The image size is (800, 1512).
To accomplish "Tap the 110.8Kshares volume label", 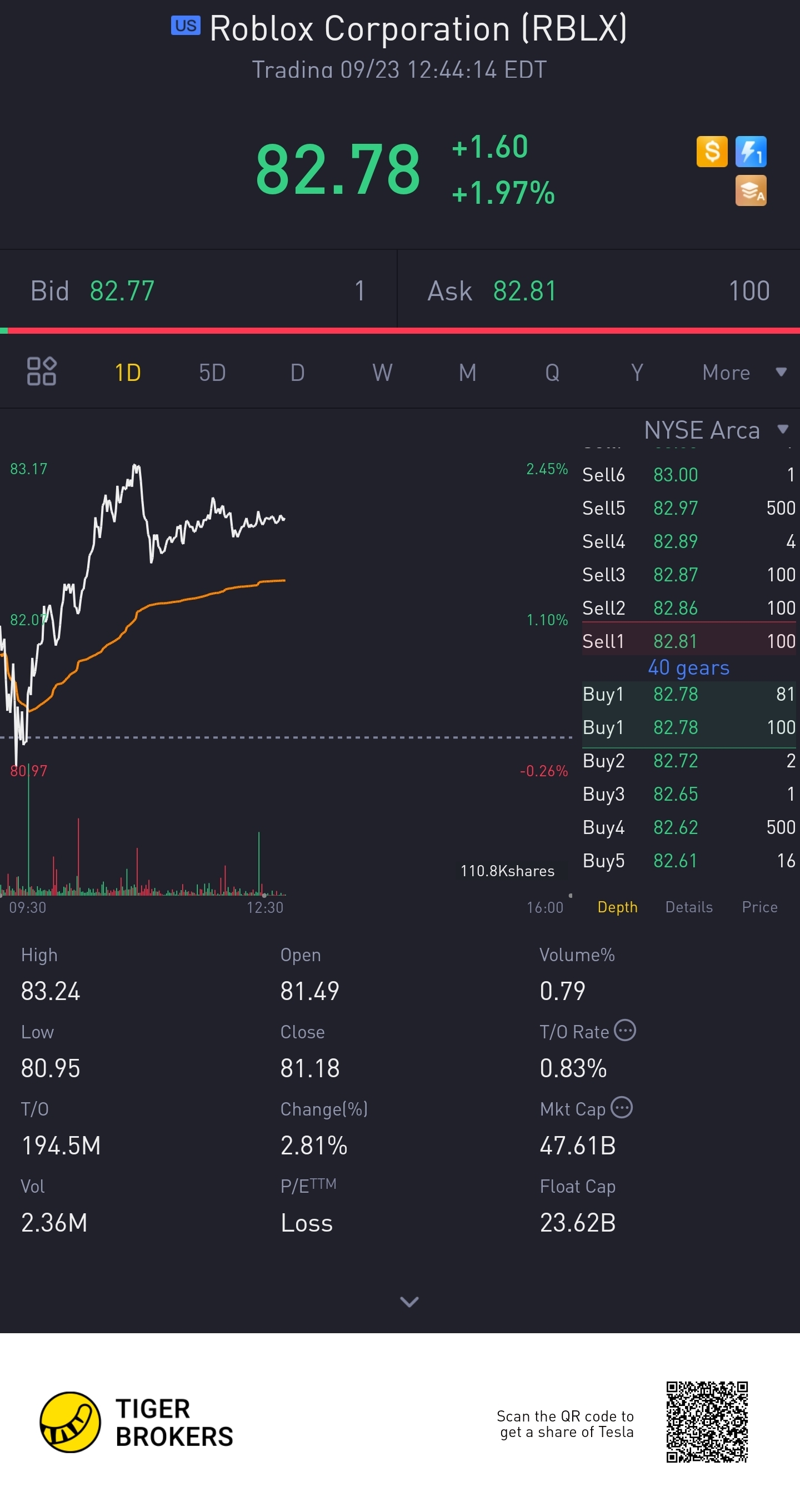I will pos(507,871).
